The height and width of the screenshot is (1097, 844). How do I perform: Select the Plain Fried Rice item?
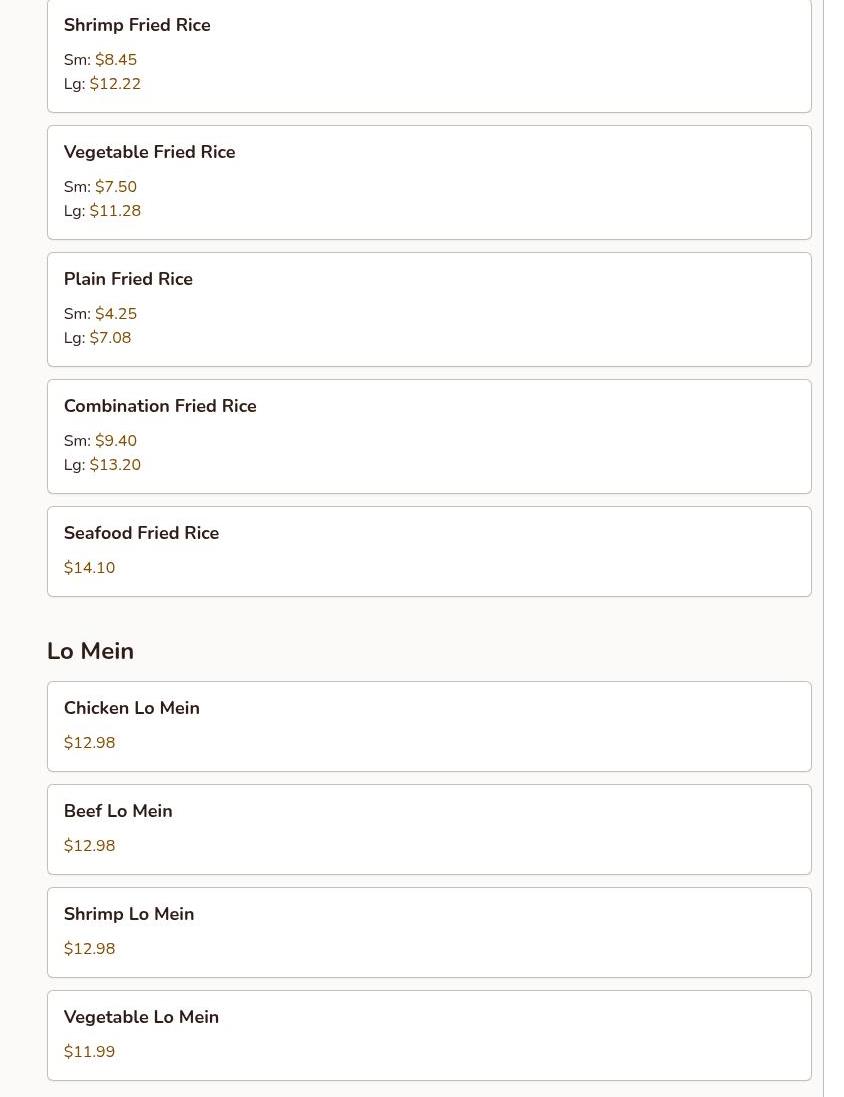[429, 310]
